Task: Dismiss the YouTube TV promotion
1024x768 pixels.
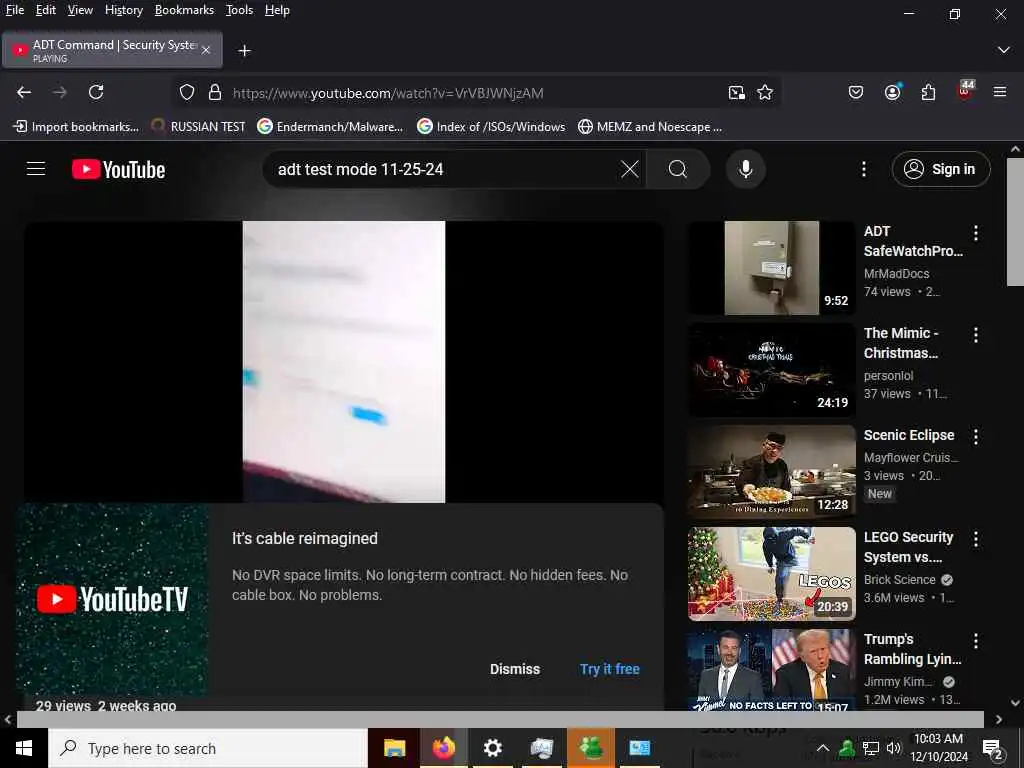Action: [x=515, y=669]
